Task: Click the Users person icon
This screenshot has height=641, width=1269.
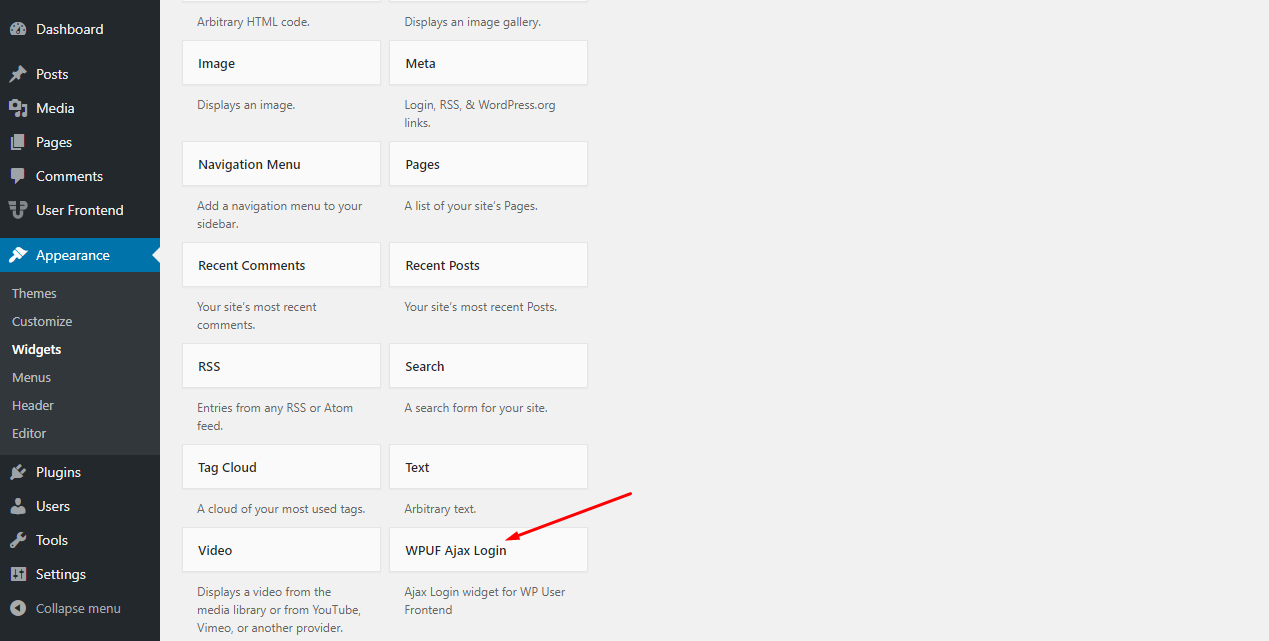Action: (19, 505)
